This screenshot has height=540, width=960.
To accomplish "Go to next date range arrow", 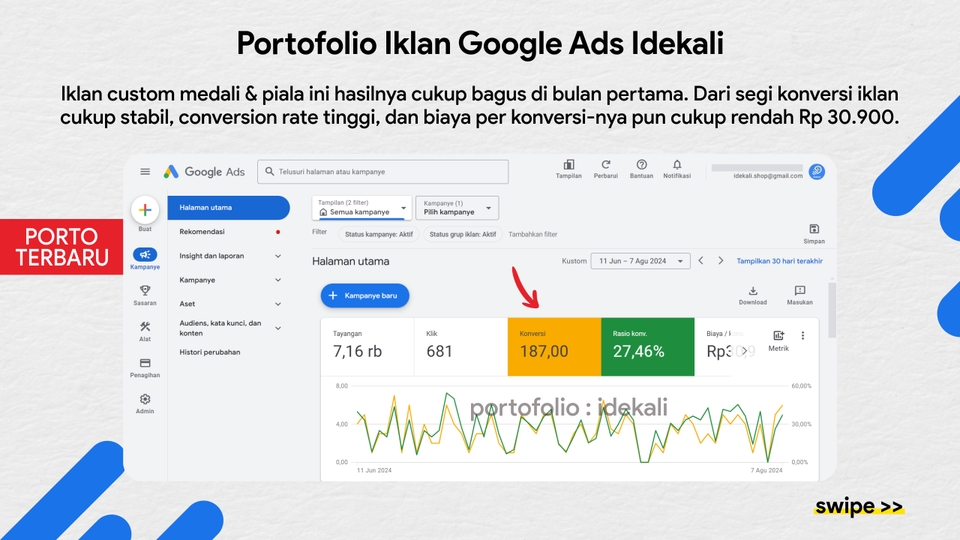I will pyautogui.click(x=721, y=261).
